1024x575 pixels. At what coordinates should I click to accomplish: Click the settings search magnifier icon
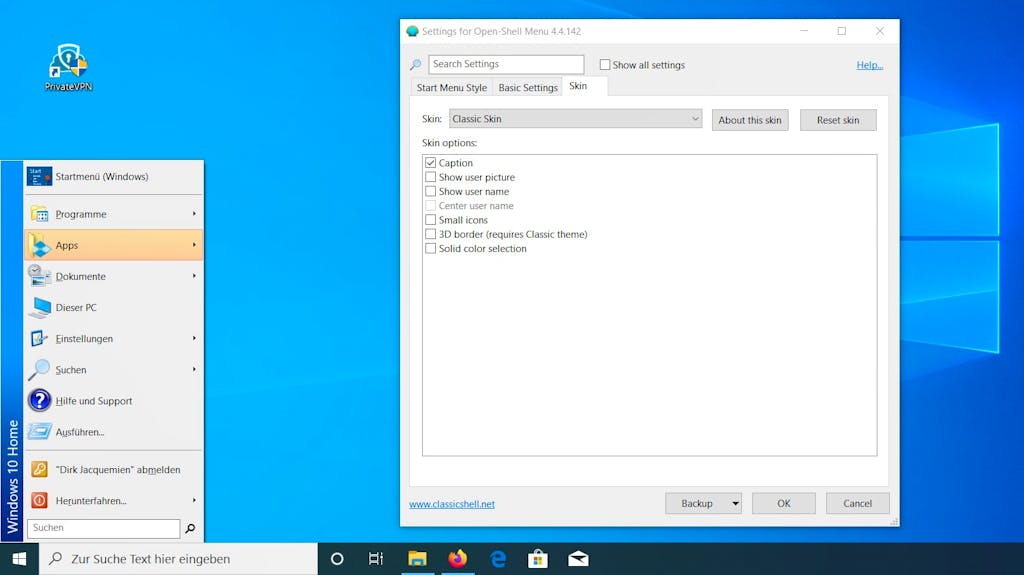click(415, 65)
